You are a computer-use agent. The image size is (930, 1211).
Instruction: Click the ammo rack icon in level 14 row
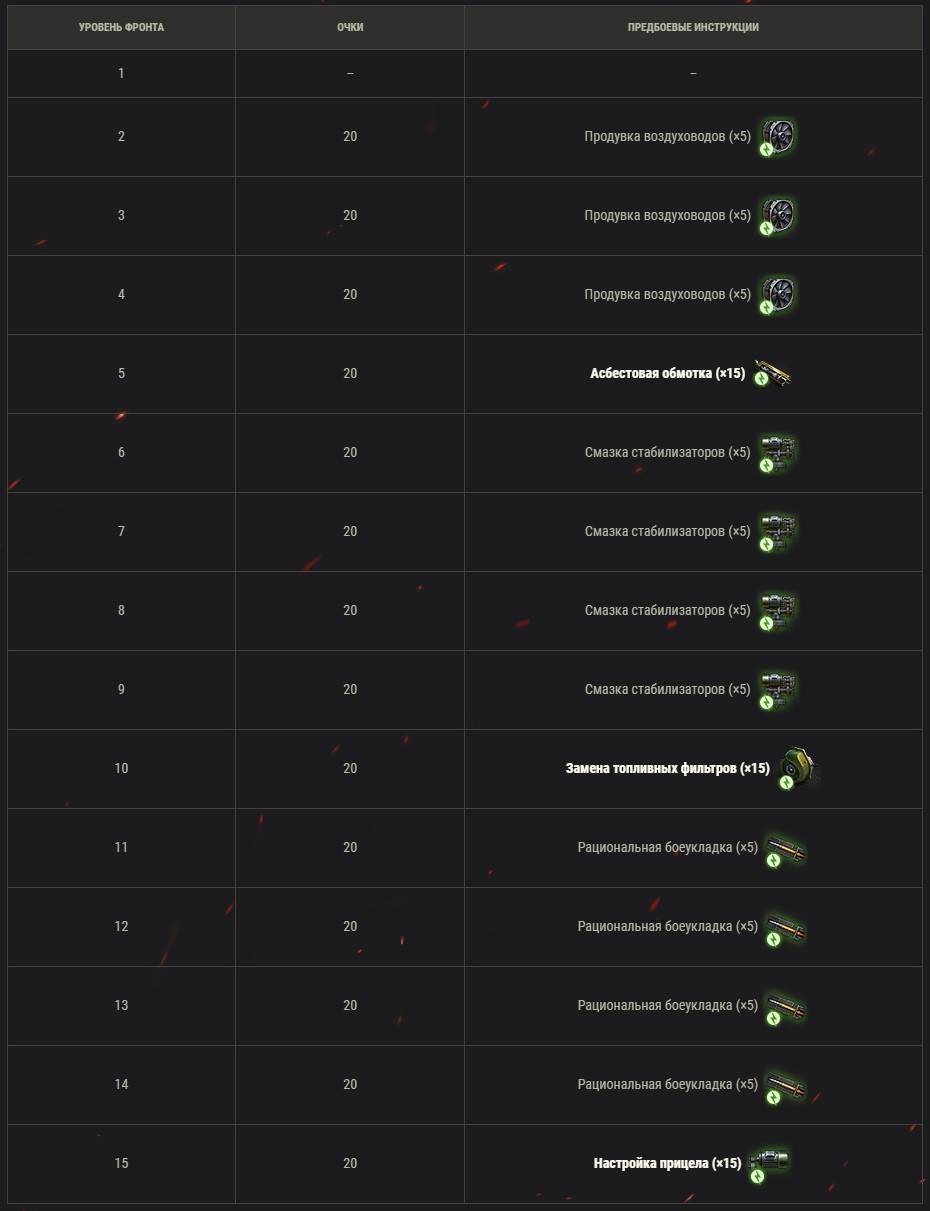[x=786, y=1085]
